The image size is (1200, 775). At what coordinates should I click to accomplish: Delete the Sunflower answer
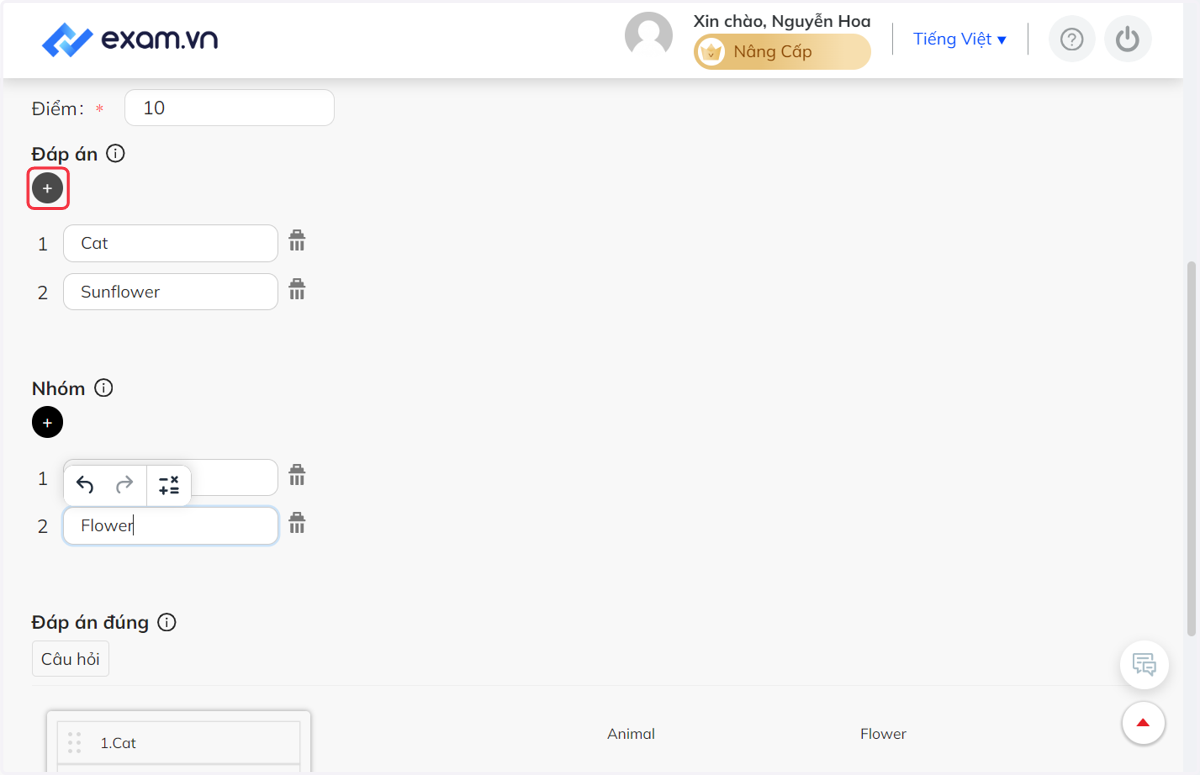[297, 290]
